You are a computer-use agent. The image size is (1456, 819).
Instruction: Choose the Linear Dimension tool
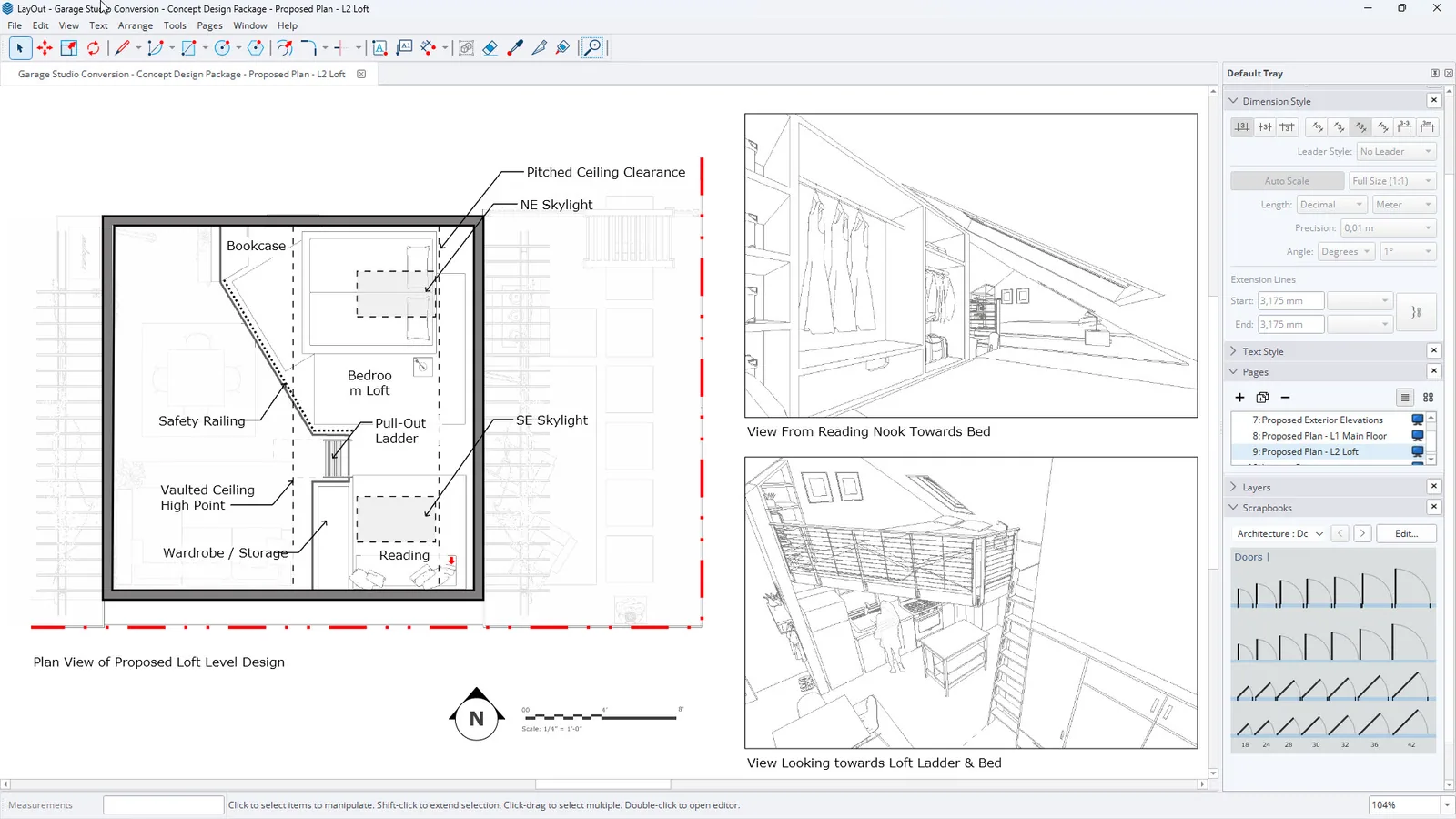coord(429,48)
